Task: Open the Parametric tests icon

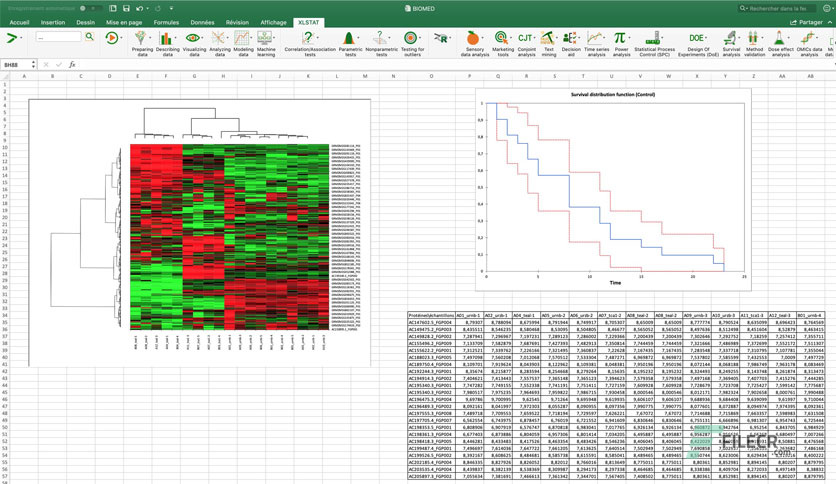Action: pyautogui.click(x=349, y=38)
